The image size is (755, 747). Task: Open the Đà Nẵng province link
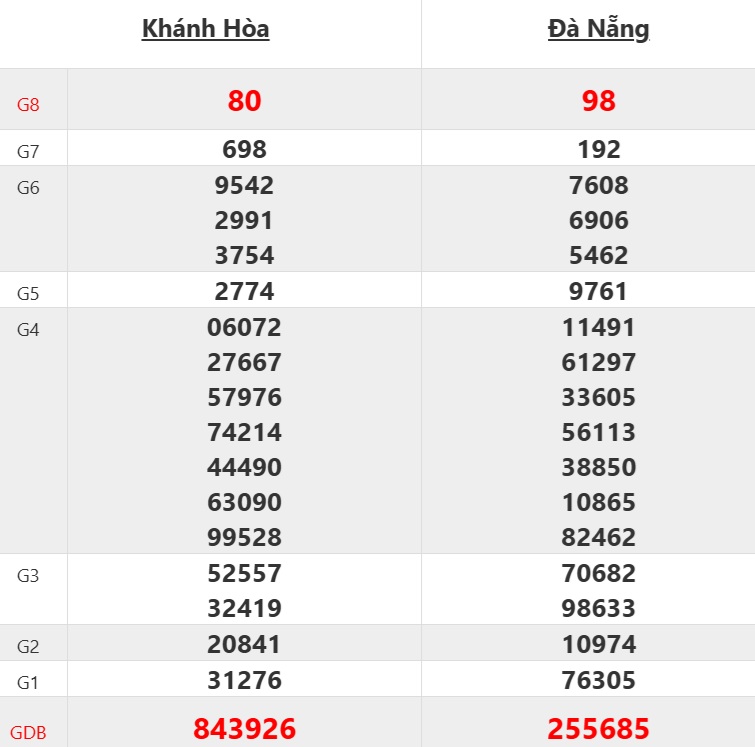point(598,29)
